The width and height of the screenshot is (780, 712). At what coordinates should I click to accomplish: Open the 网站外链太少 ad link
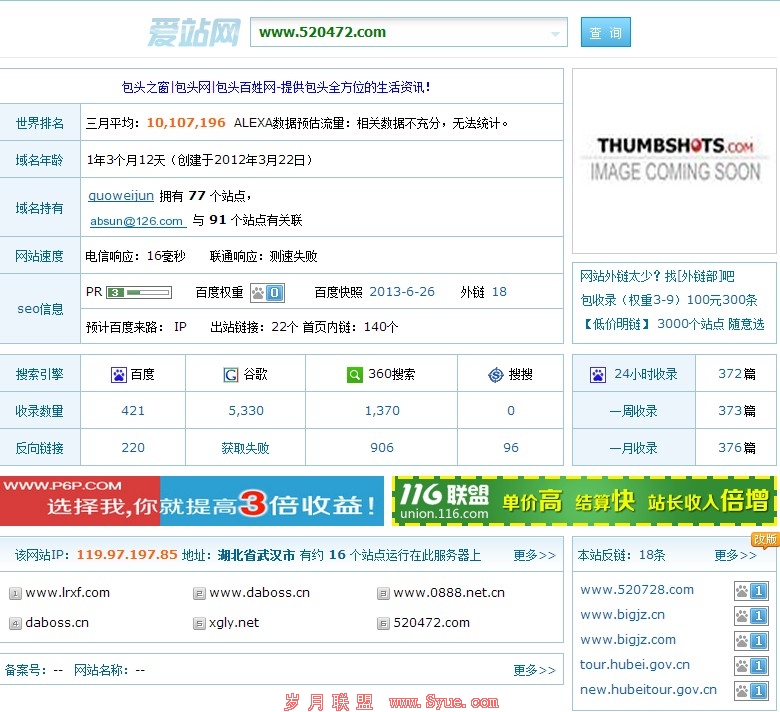coord(657,276)
